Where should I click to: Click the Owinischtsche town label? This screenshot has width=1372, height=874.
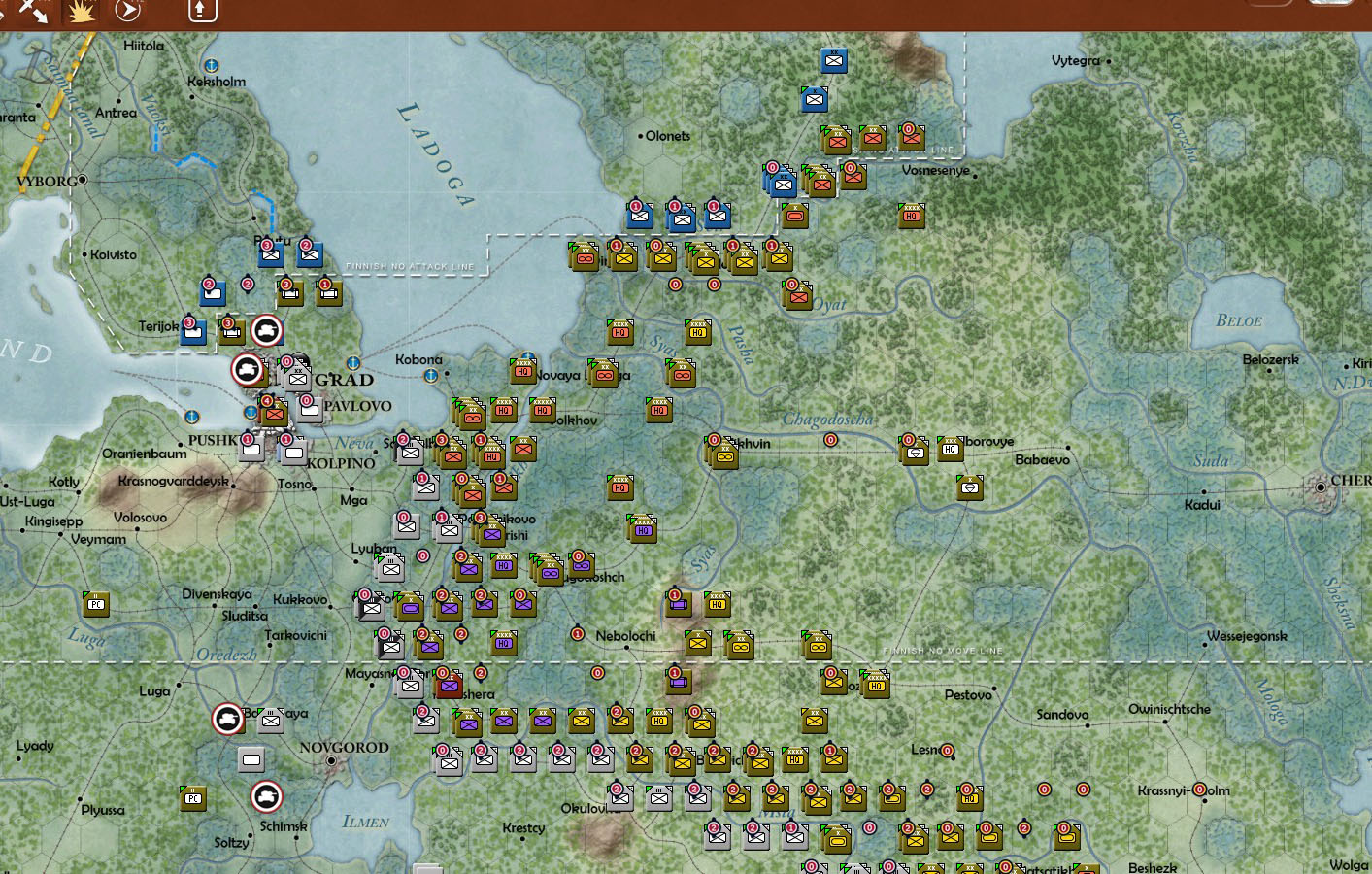[x=1169, y=709]
